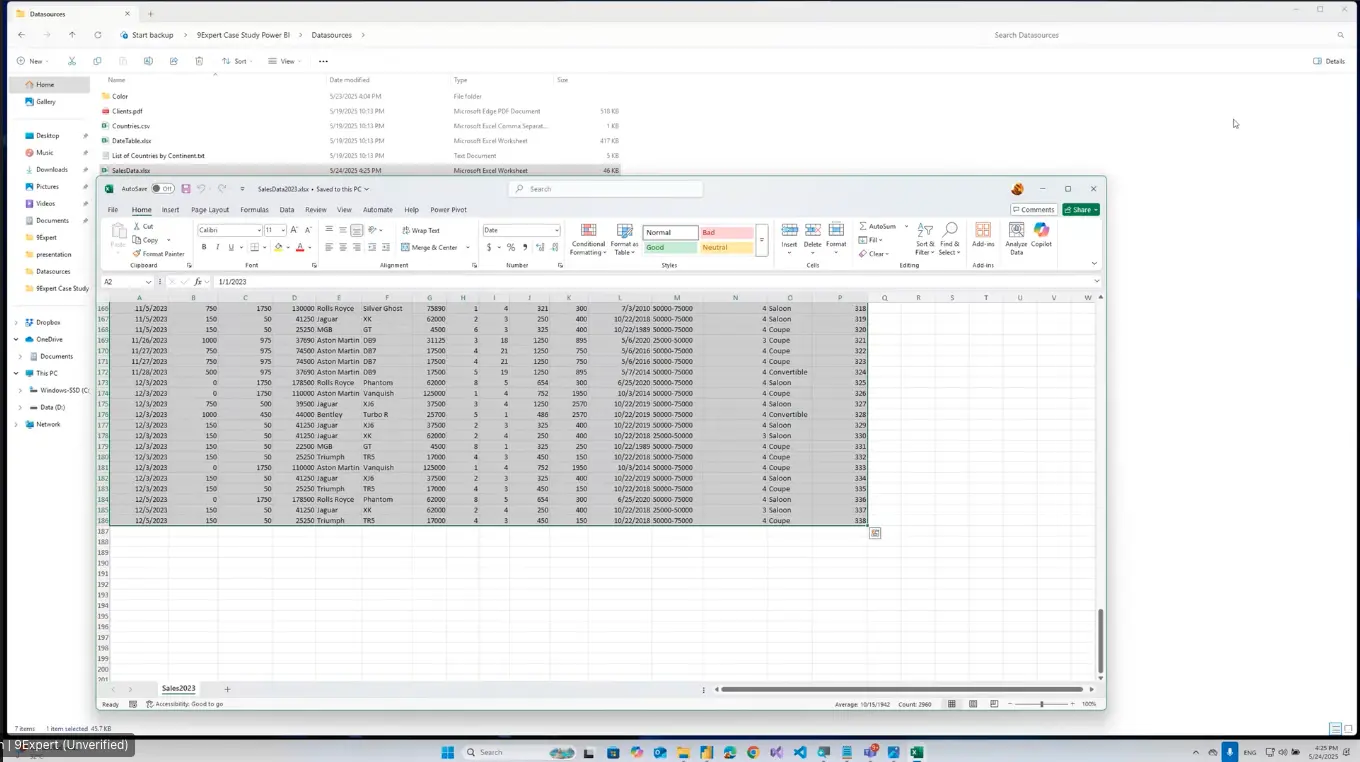Screen dimensions: 1360x762
Task: Click the Save icon in Excel title bar
Action: [186, 189]
